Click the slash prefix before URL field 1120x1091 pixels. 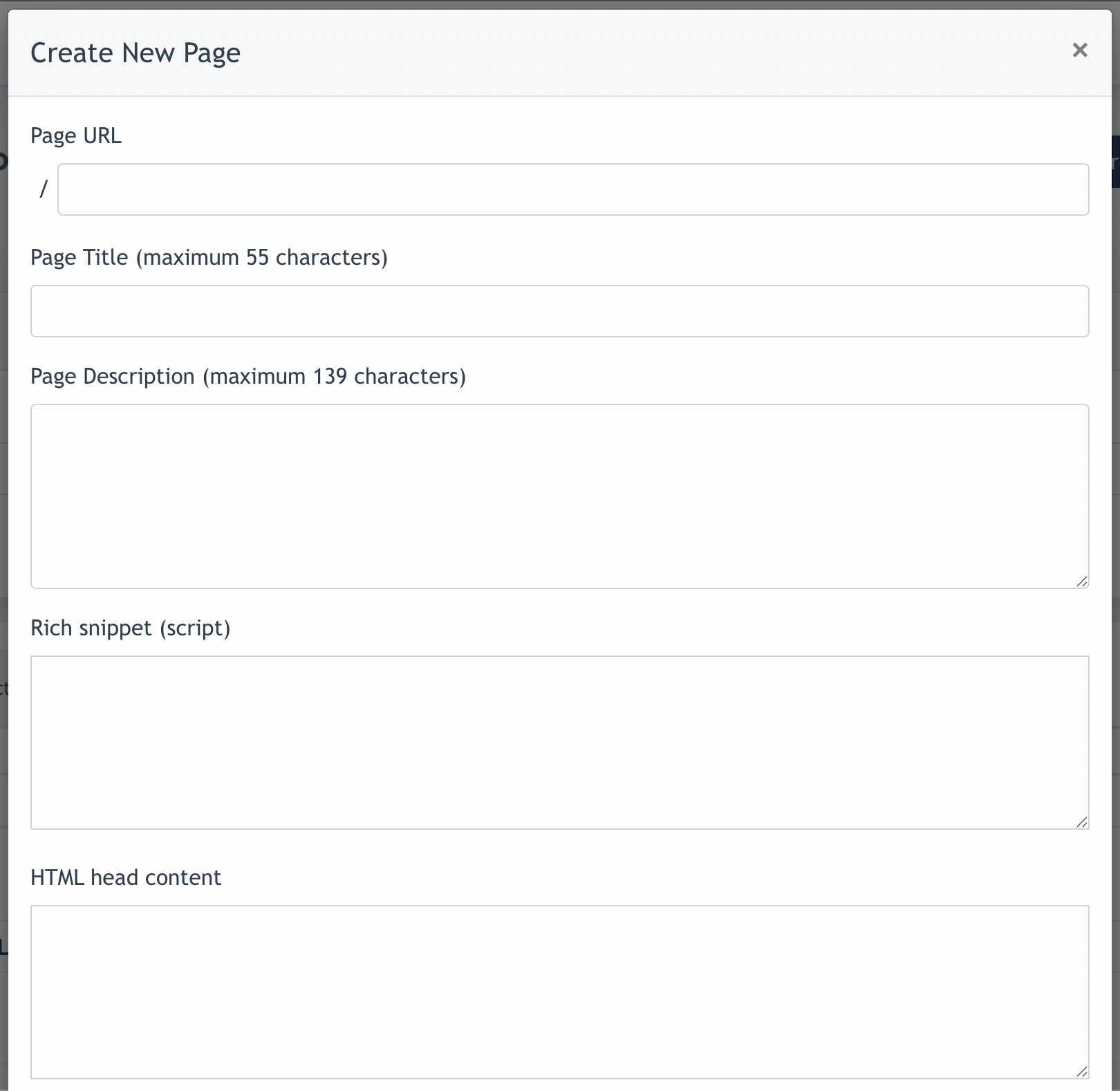tap(44, 189)
